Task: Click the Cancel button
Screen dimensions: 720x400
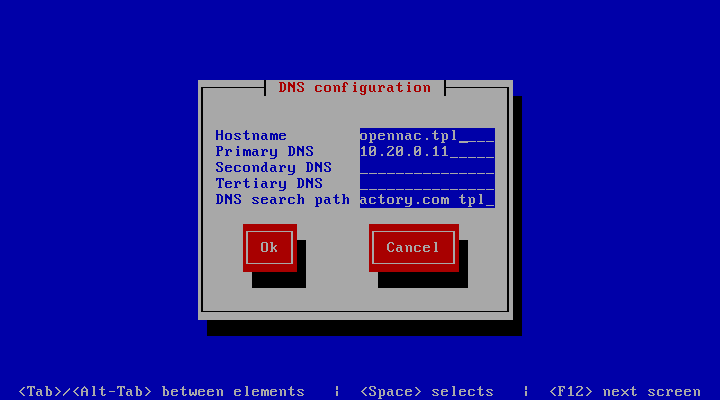Action: click(414, 248)
